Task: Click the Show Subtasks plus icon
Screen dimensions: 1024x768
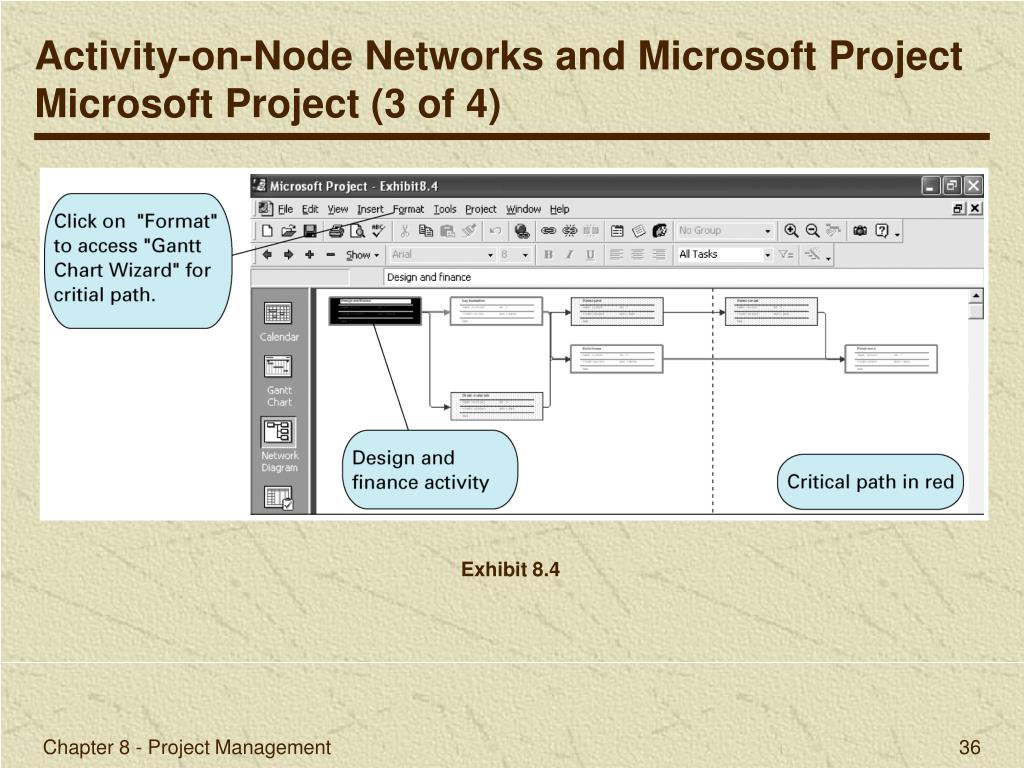Action: click(x=310, y=255)
